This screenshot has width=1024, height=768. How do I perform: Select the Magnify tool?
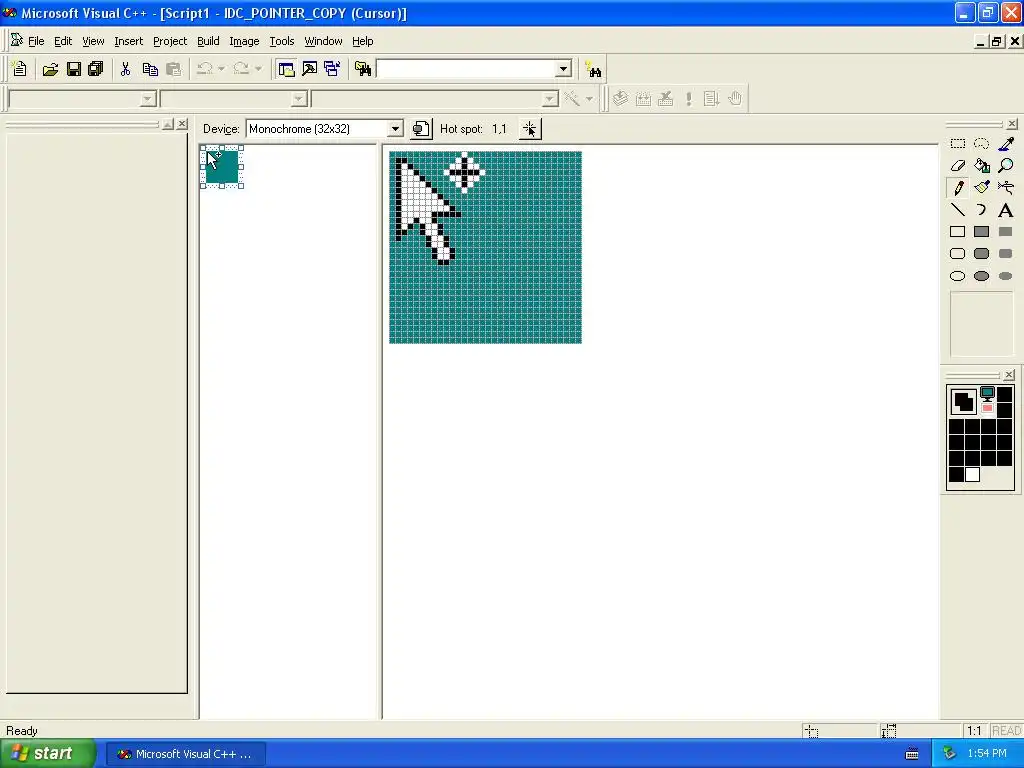[1006, 166]
